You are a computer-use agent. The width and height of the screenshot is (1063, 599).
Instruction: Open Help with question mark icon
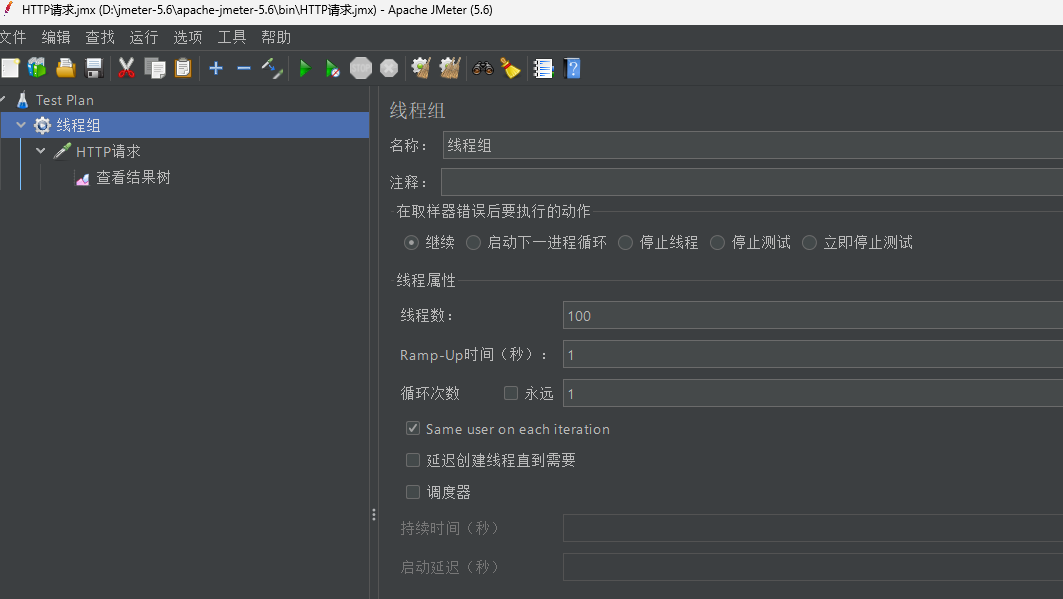click(x=571, y=68)
